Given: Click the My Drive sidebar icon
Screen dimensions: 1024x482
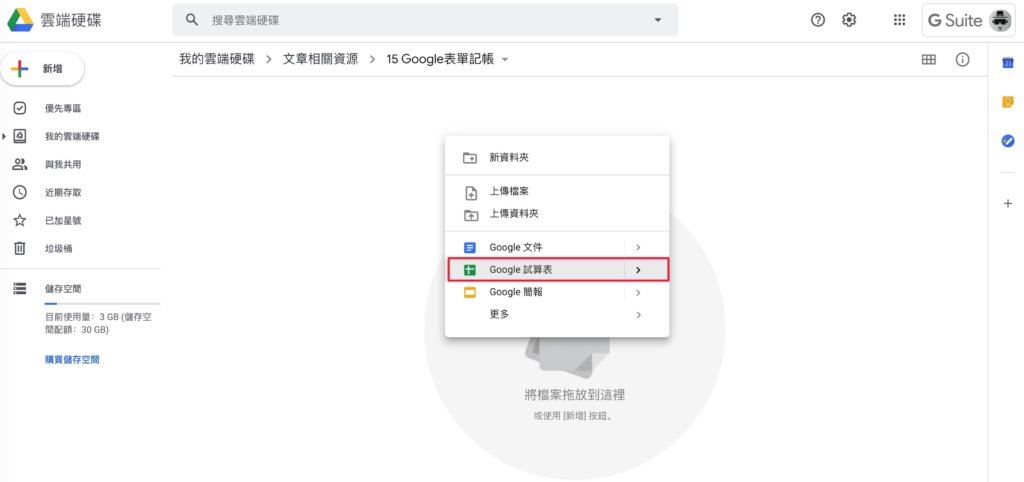Looking at the screenshot, I should 20,137.
